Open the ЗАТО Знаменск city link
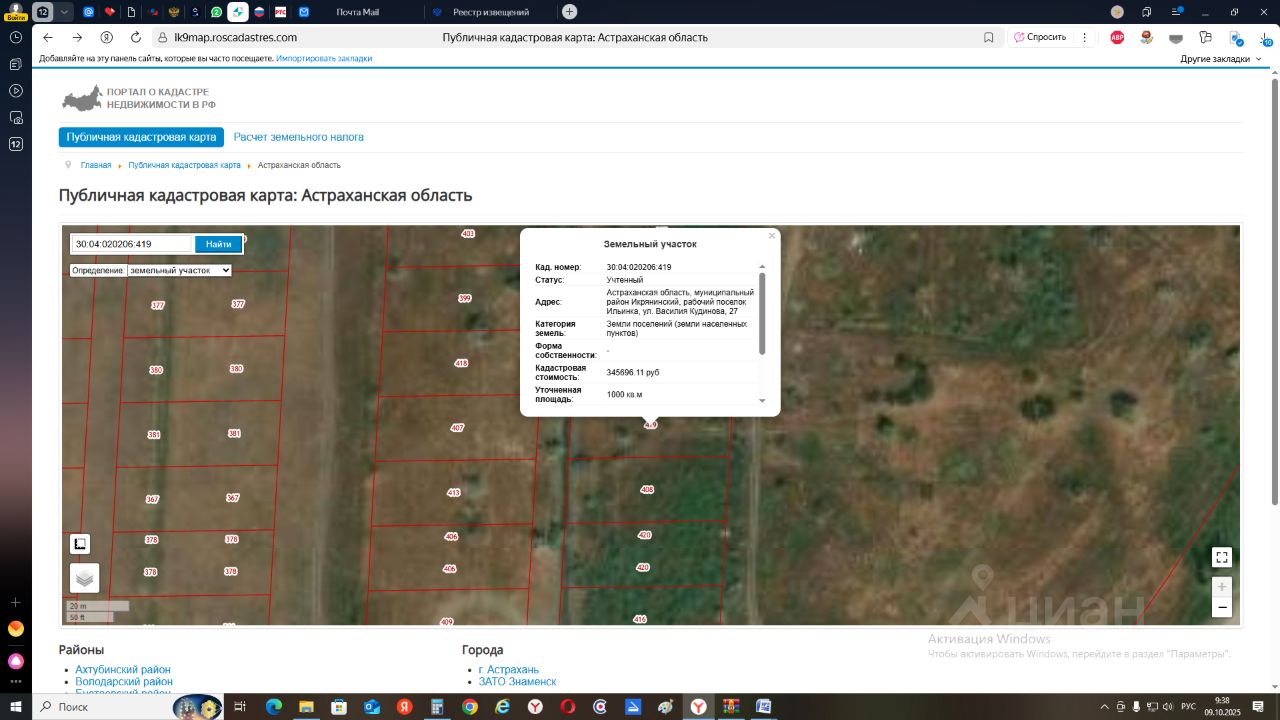The height and width of the screenshot is (720, 1280). coord(518,682)
